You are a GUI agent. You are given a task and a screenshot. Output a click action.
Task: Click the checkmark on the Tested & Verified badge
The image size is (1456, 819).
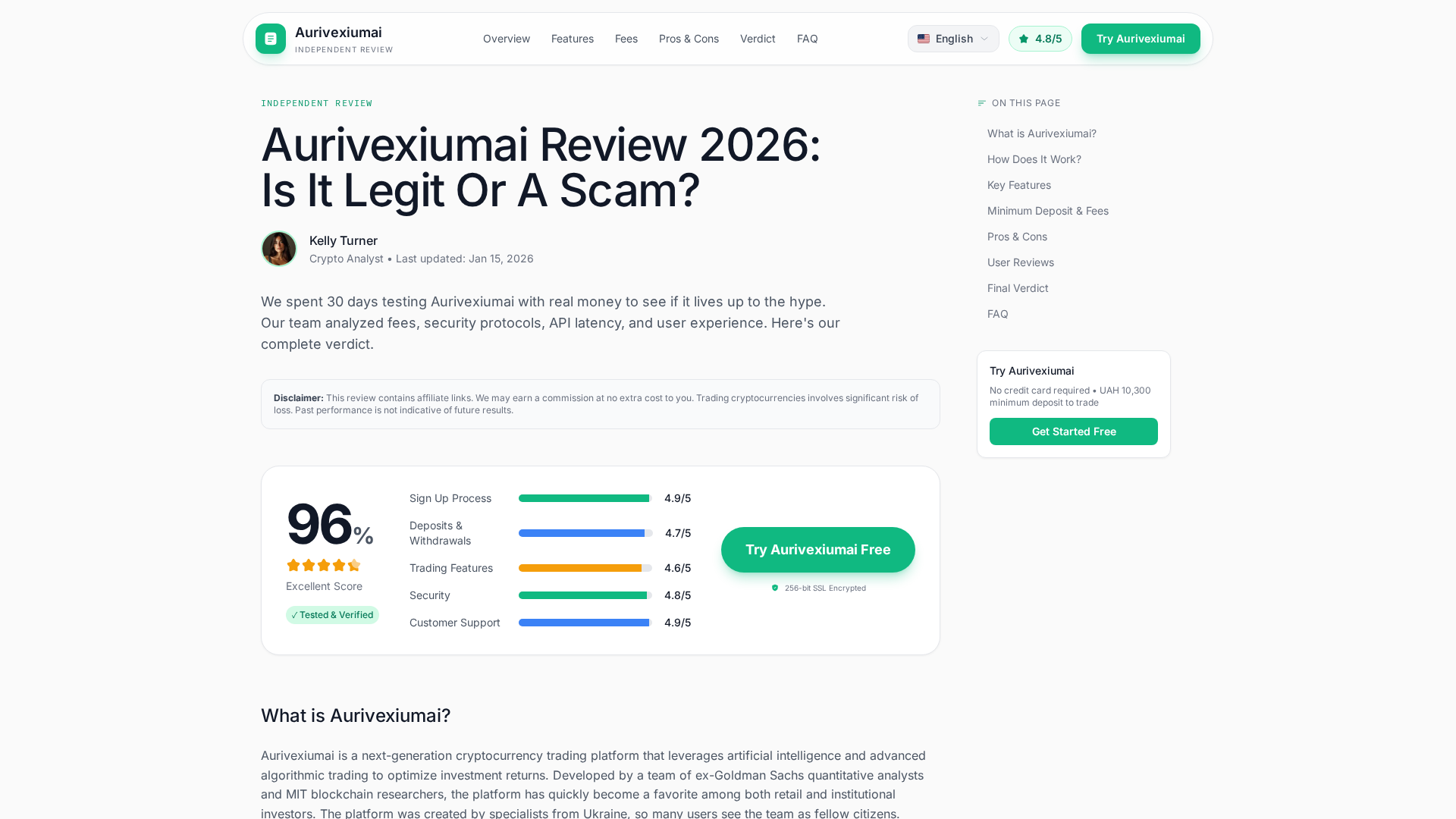click(x=294, y=615)
